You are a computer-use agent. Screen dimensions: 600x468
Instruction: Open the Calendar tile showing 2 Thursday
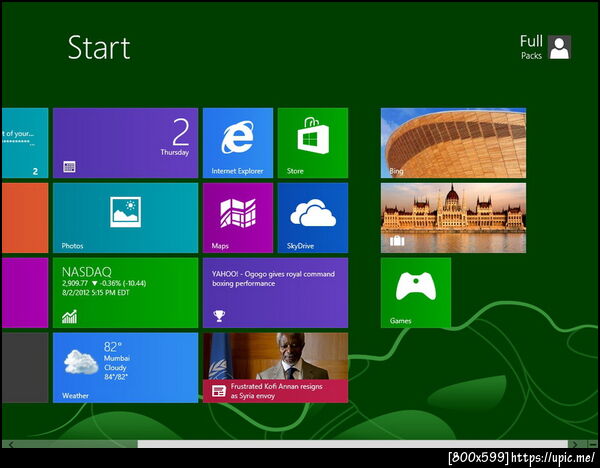point(126,143)
